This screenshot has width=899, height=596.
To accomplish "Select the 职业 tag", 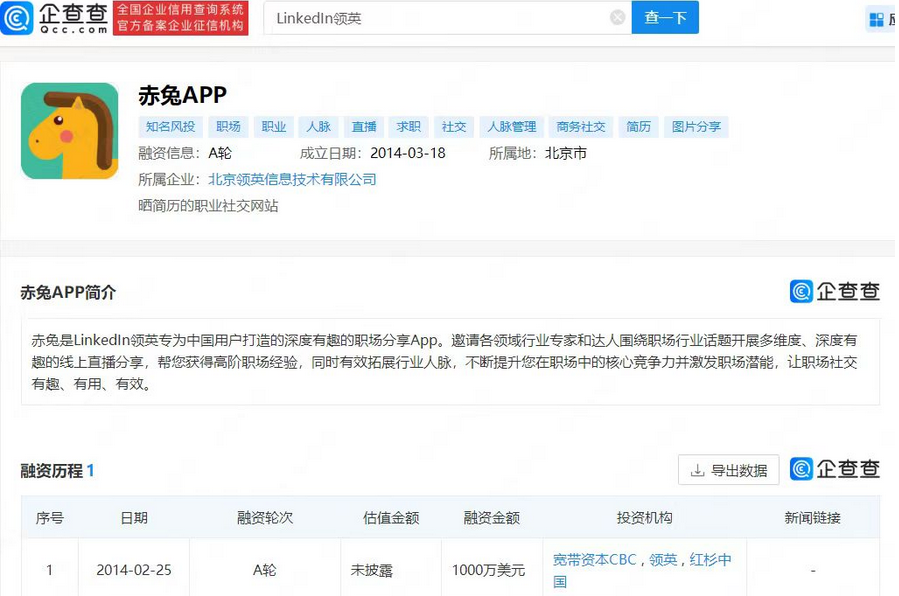I will 273,127.
